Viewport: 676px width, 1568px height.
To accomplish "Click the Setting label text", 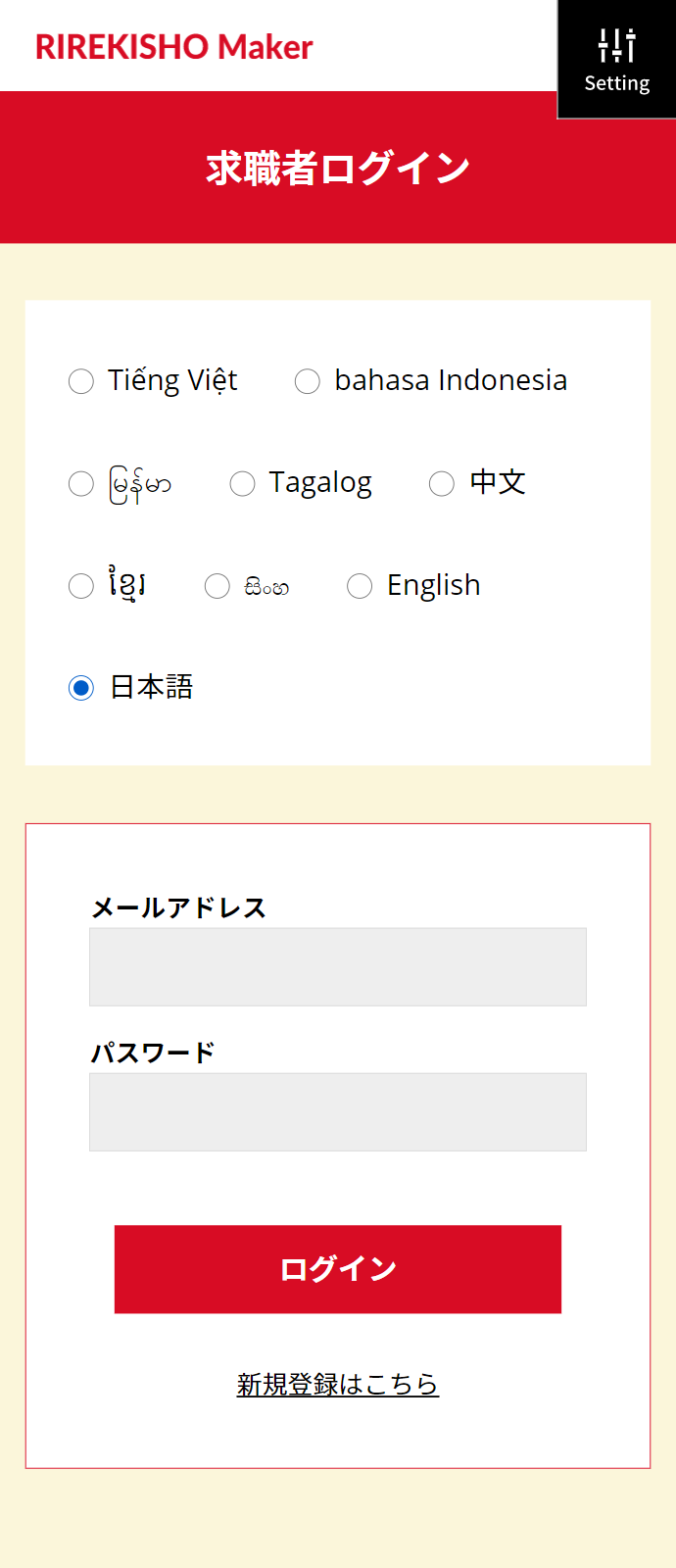I will 617,83.
